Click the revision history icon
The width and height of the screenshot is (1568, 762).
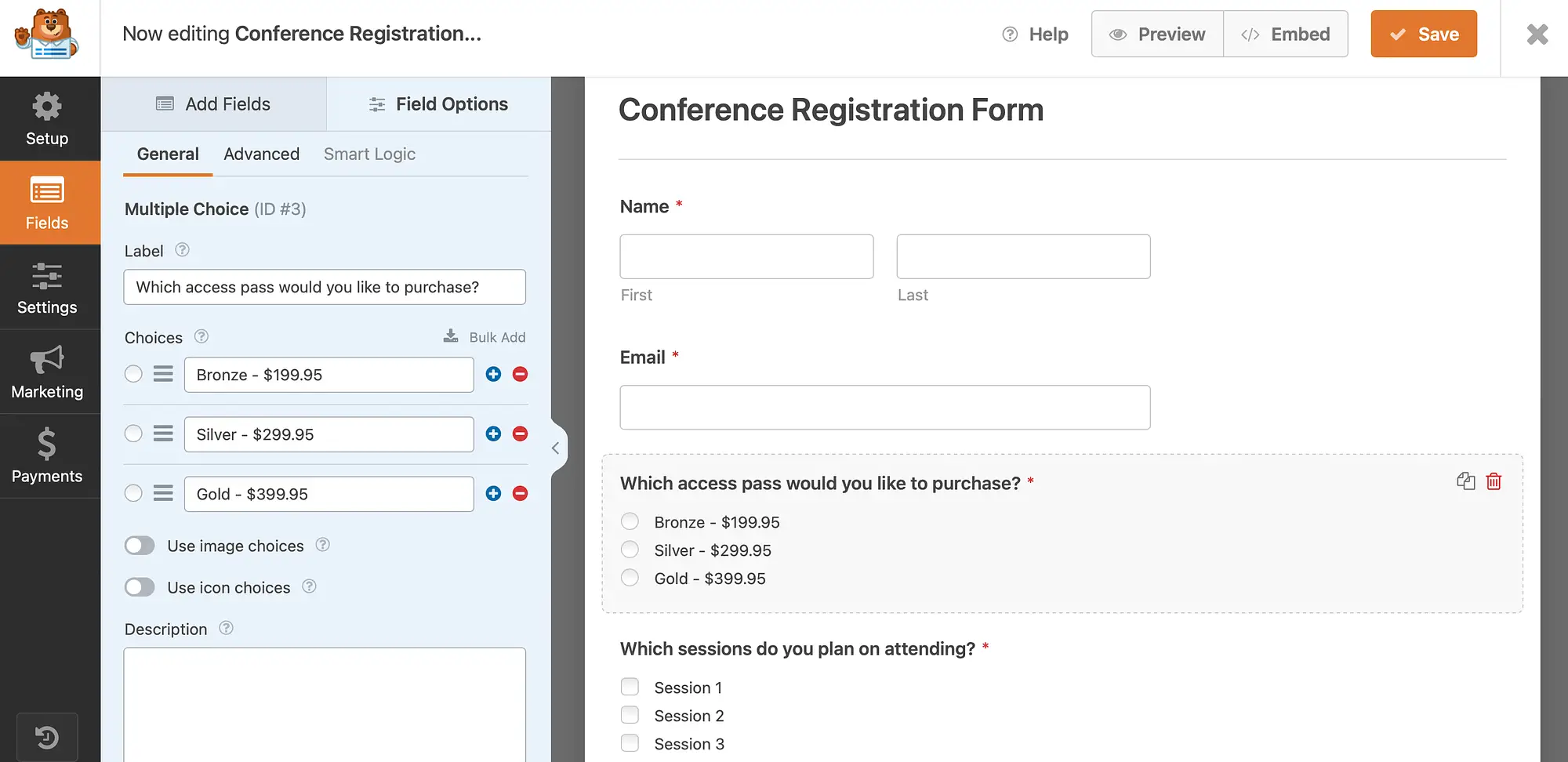(47, 737)
